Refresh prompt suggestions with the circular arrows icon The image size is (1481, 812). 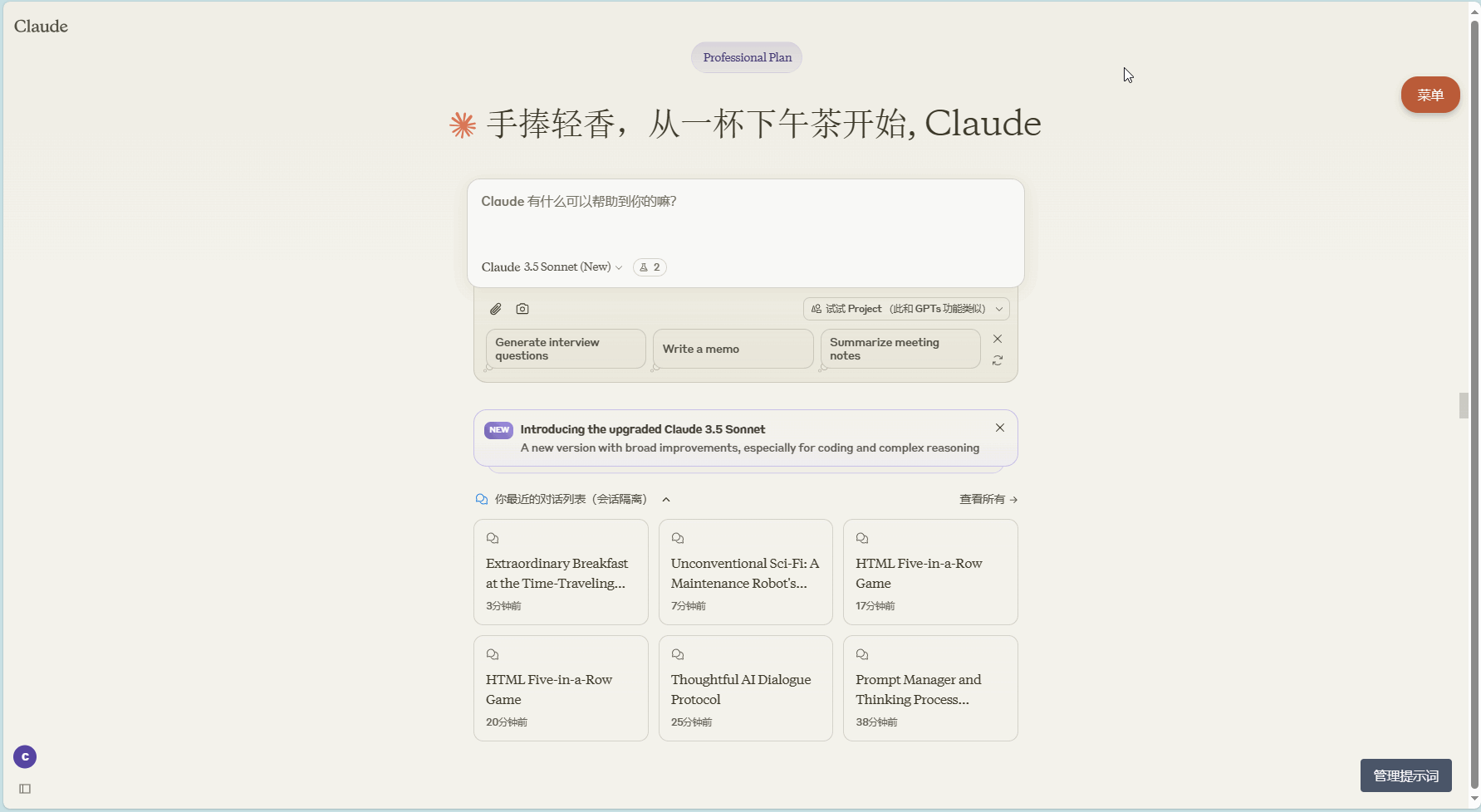997,360
